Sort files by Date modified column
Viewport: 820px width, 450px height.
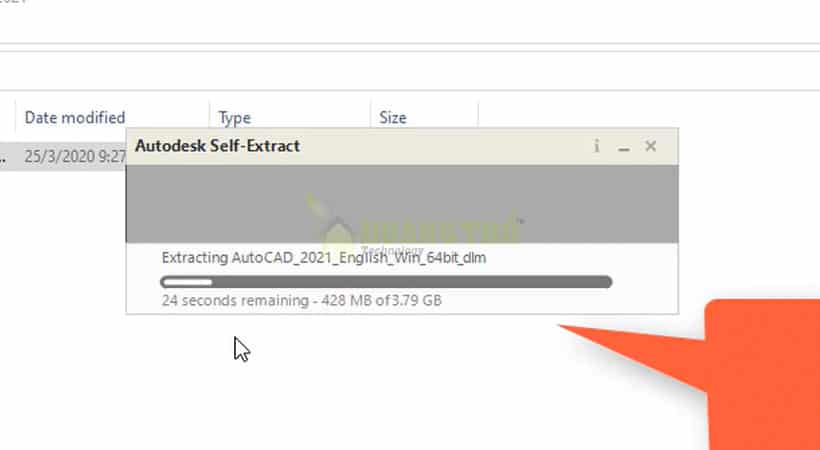tap(75, 117)
